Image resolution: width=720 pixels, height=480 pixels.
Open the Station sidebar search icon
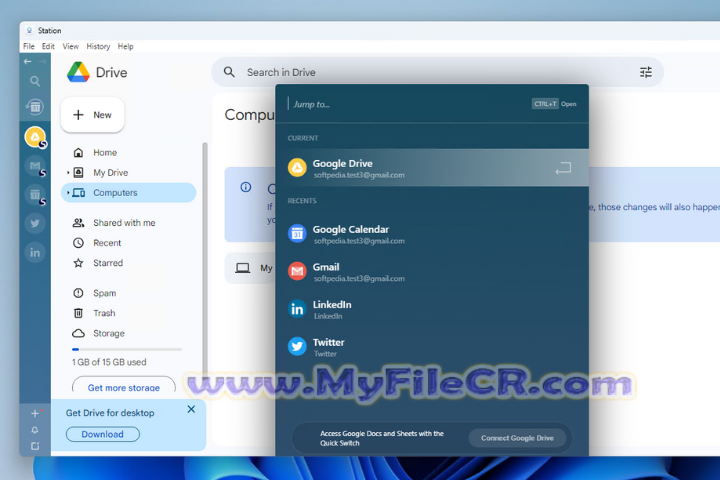[x=35, y=81]
